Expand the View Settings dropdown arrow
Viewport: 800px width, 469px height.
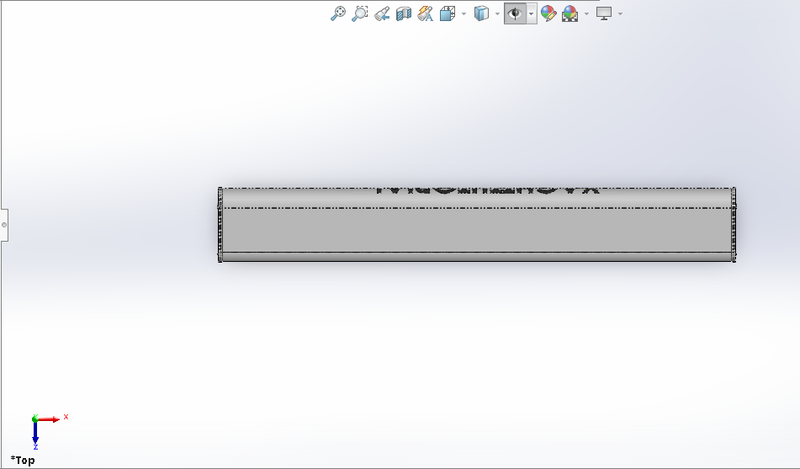coord(620,14)
